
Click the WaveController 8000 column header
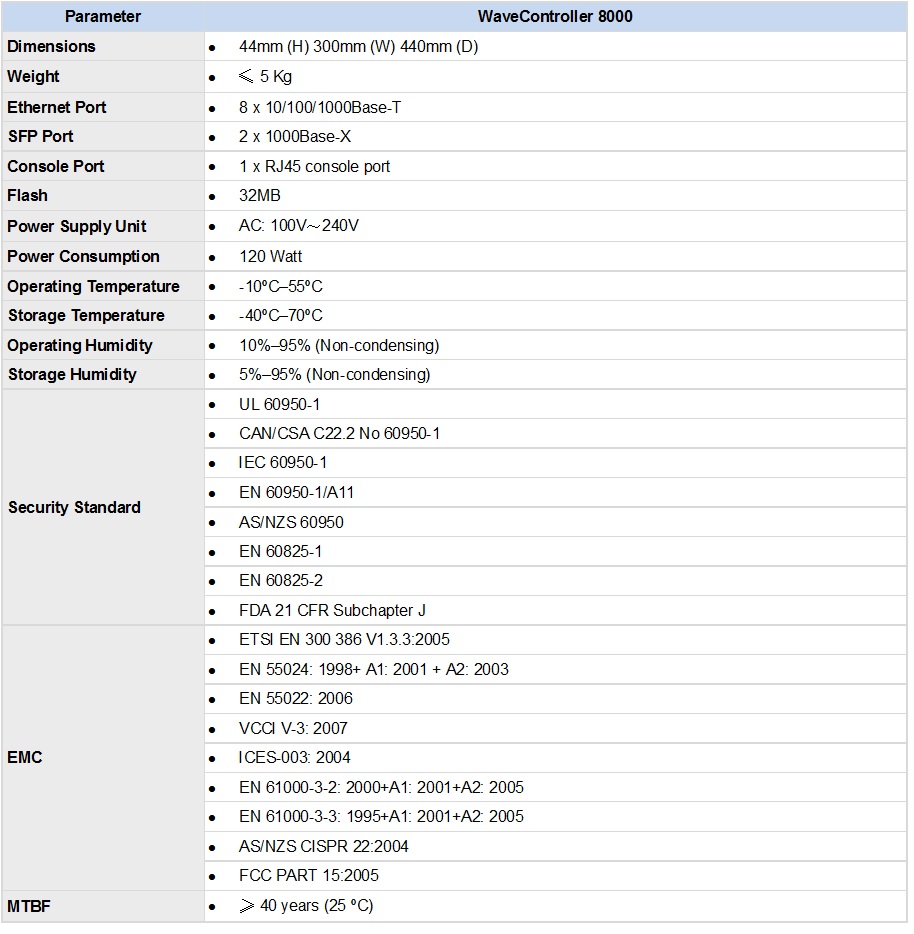pyautogui.click(x=555, y=16)
